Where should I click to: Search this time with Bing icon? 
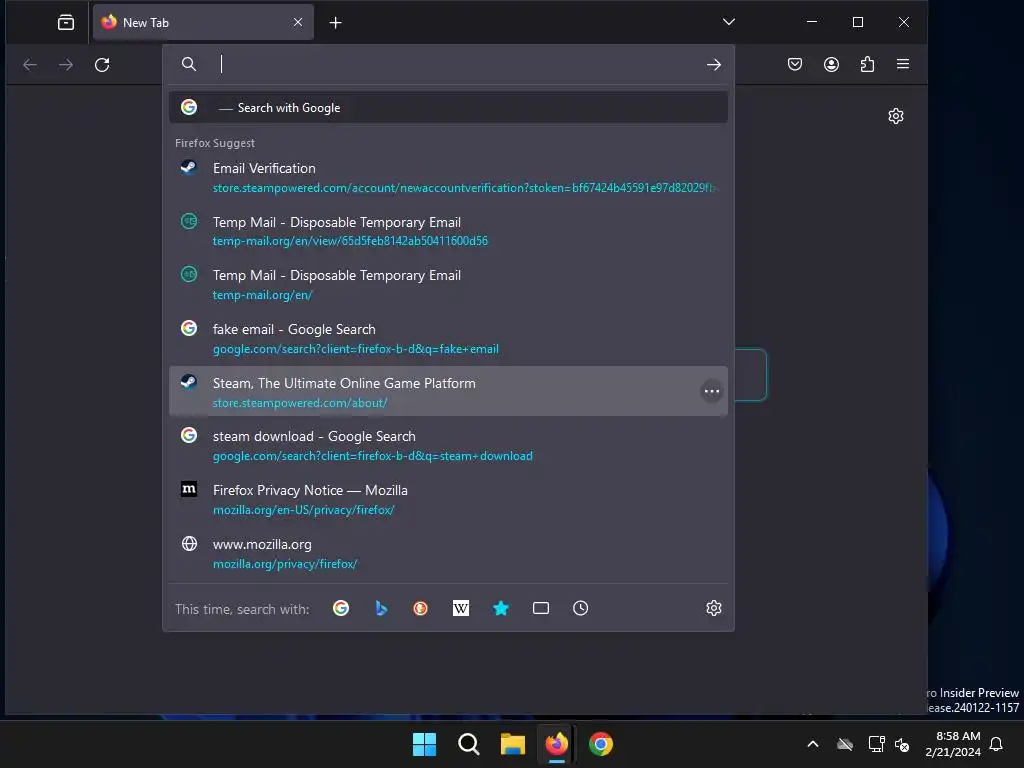tap(381, 609)
